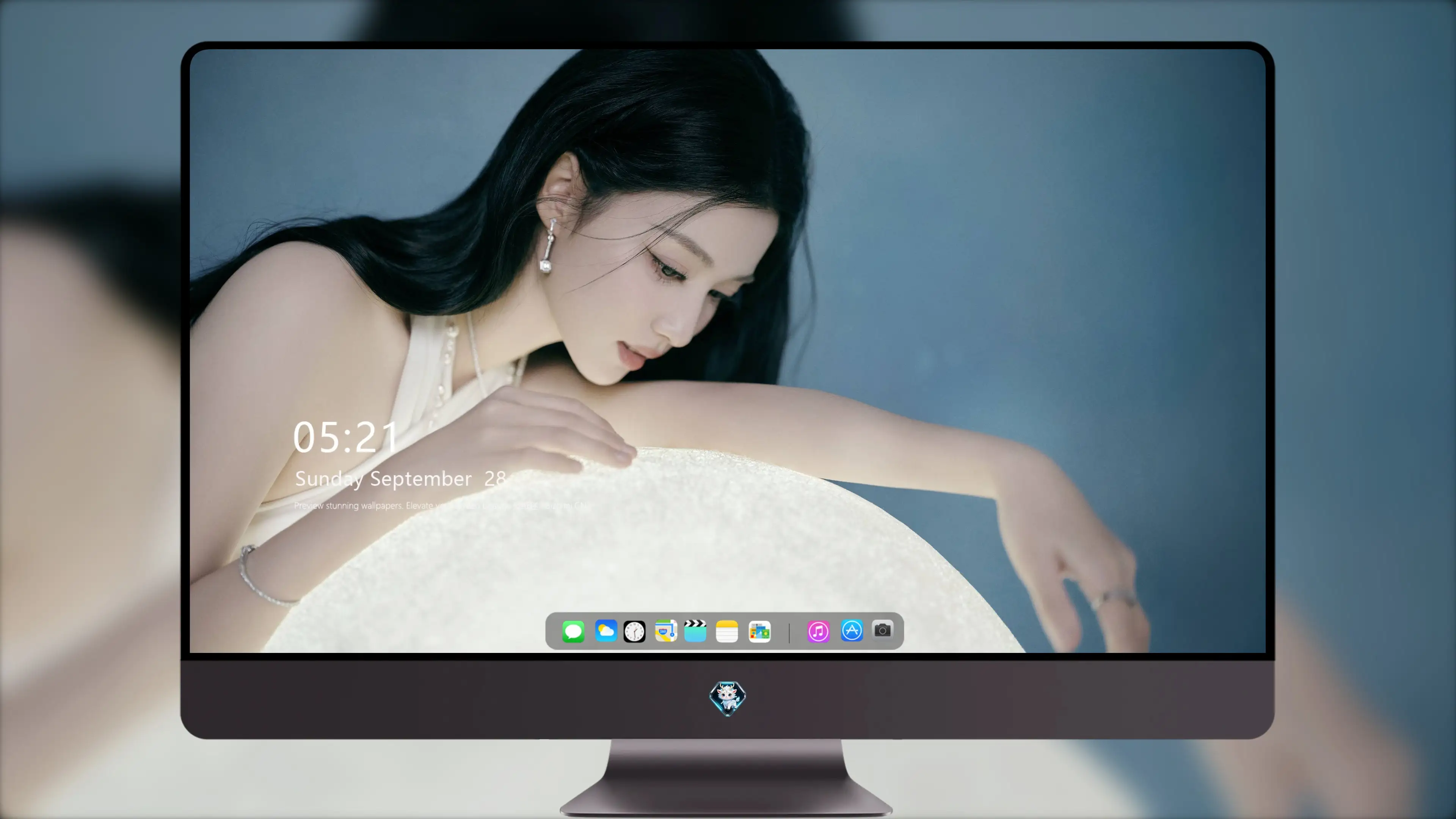The image size is (1456, 819).
Task: Open the Messages app in the dock
Action: (x=573, y=631)
